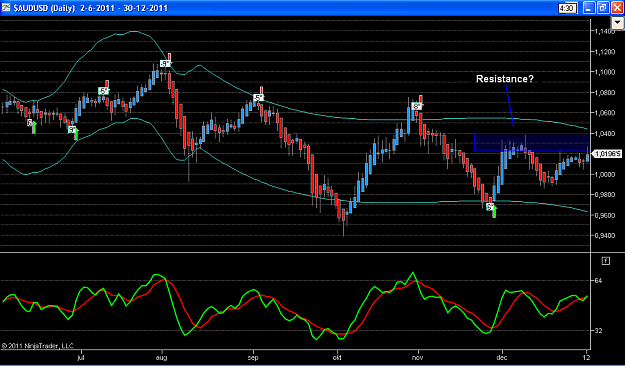Select the red -5 sell signal in mid-July

103,91
